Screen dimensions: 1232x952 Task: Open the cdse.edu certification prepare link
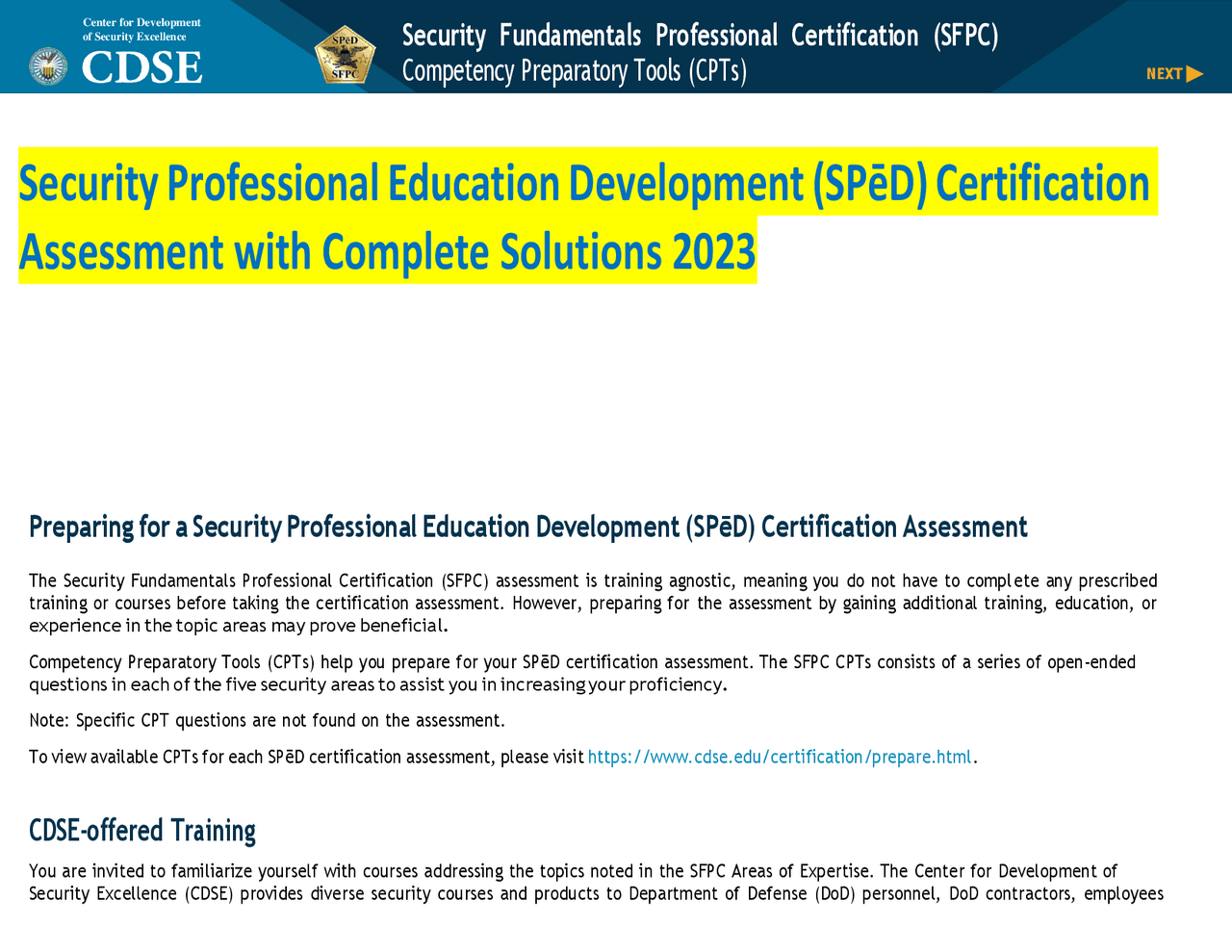pos(779,757)
